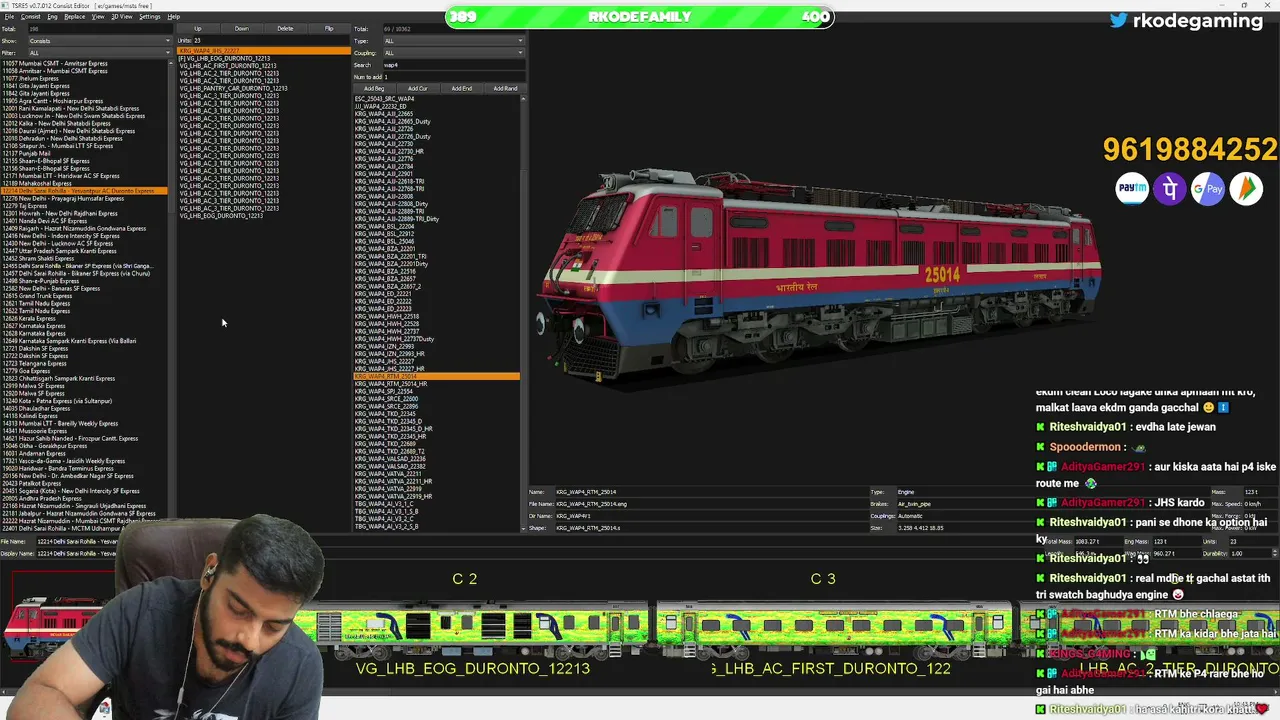The width and height of the screenshot is (1280, 720).
Task: Click the File Name field ending .eng
Action: [x=710, y=504]
